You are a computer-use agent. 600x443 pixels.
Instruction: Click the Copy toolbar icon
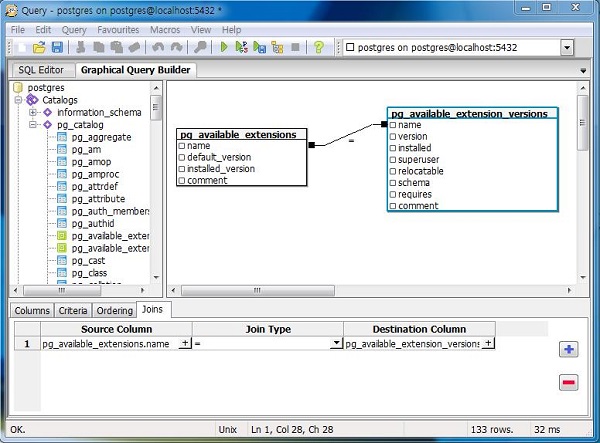click(99, 47)
